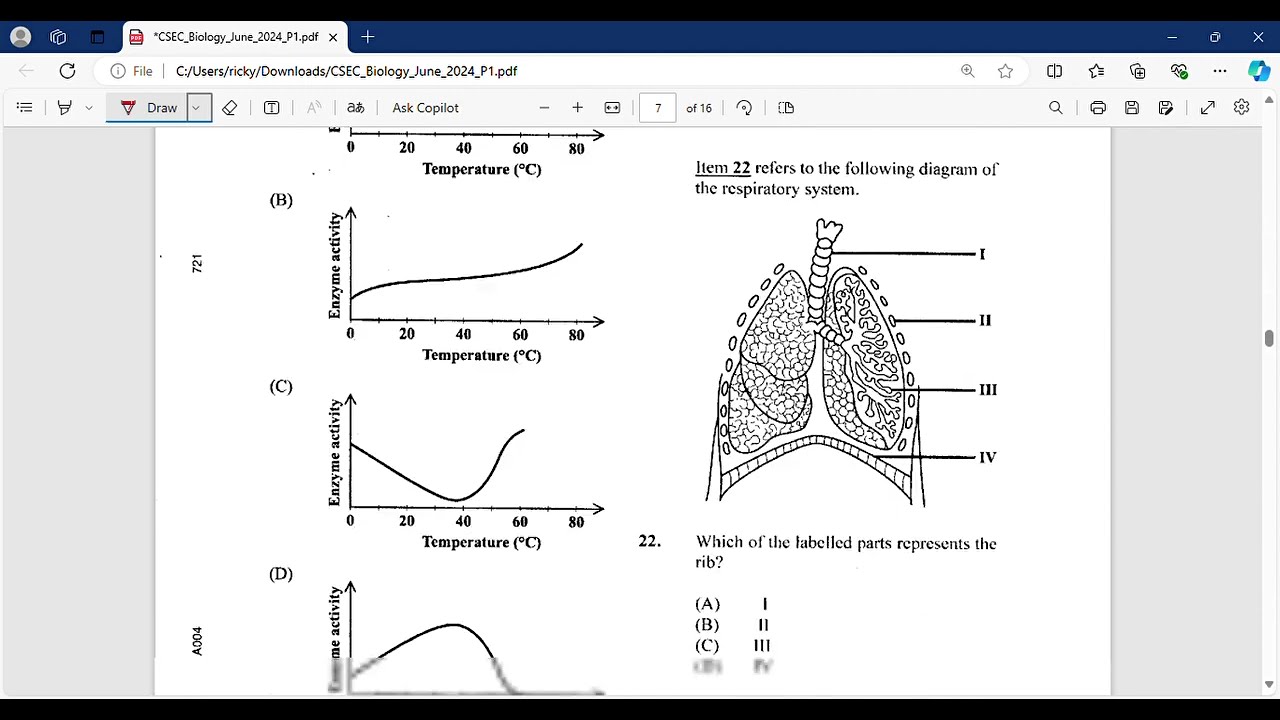
Task: Click diagram label IV
Action: click(987, 457)
